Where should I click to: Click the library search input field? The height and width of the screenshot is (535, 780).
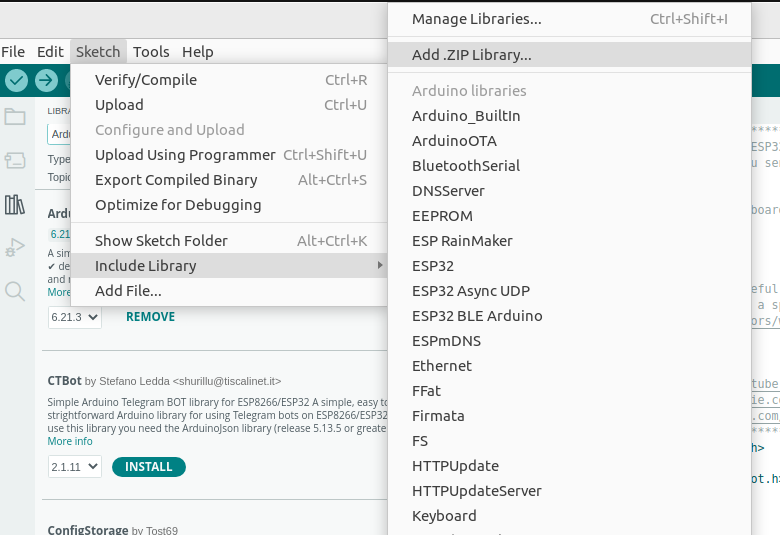(x=59, y=134)
